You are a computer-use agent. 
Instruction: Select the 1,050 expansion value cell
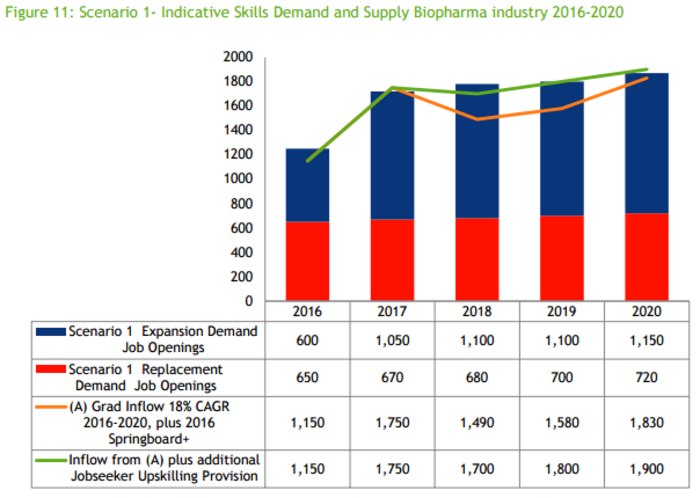(392, 340)
